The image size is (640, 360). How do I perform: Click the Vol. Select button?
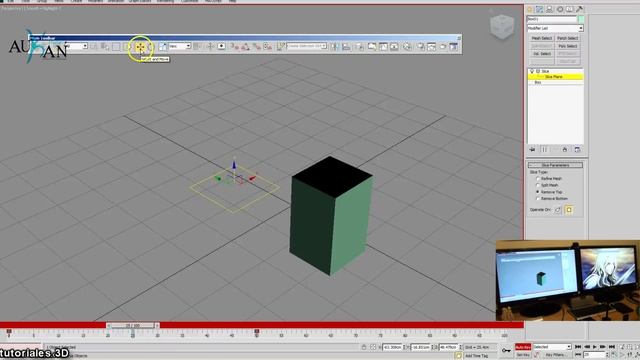[542, 54]
